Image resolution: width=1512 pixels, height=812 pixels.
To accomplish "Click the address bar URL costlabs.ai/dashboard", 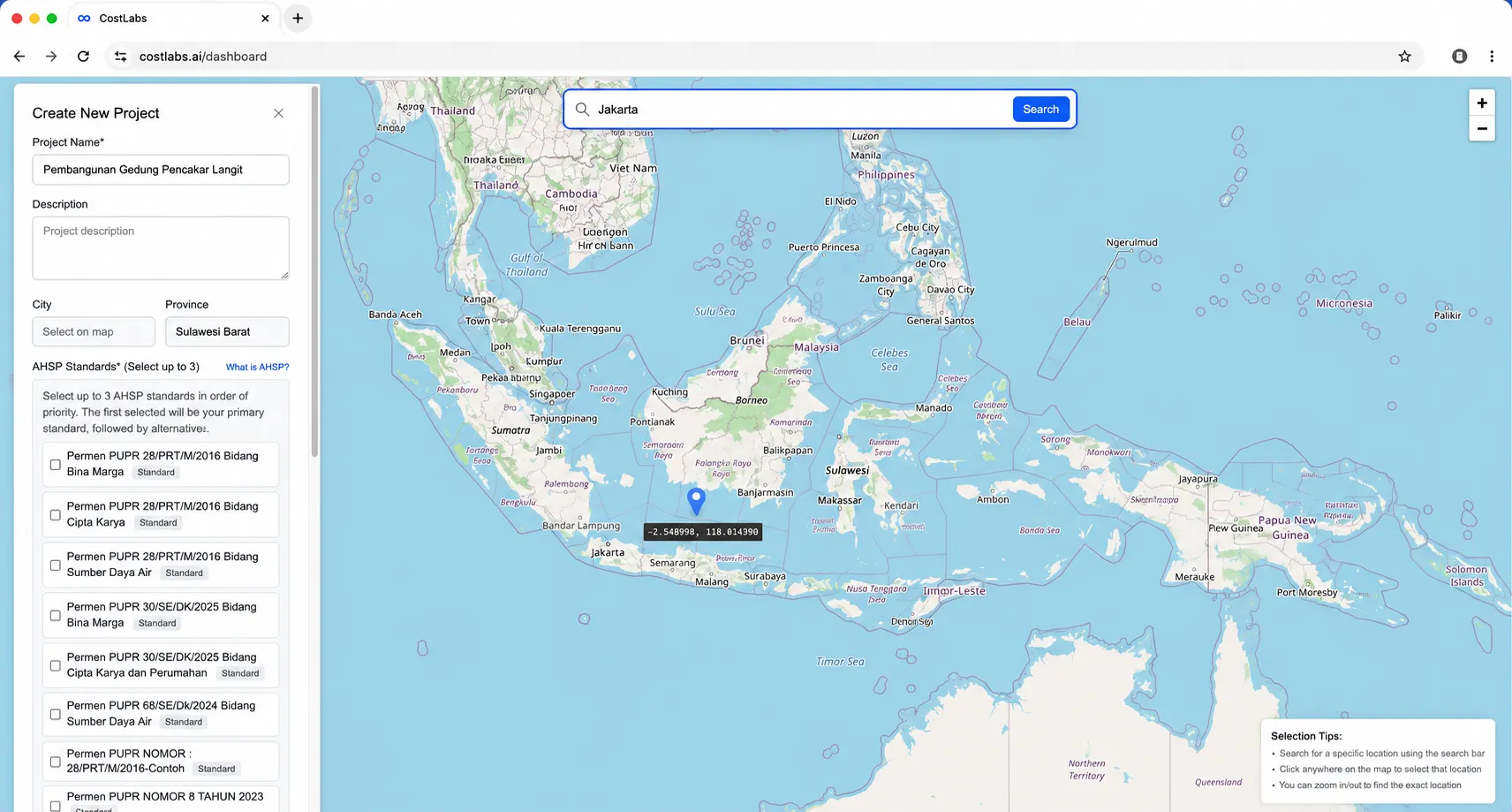I will (x=203, y=57).
